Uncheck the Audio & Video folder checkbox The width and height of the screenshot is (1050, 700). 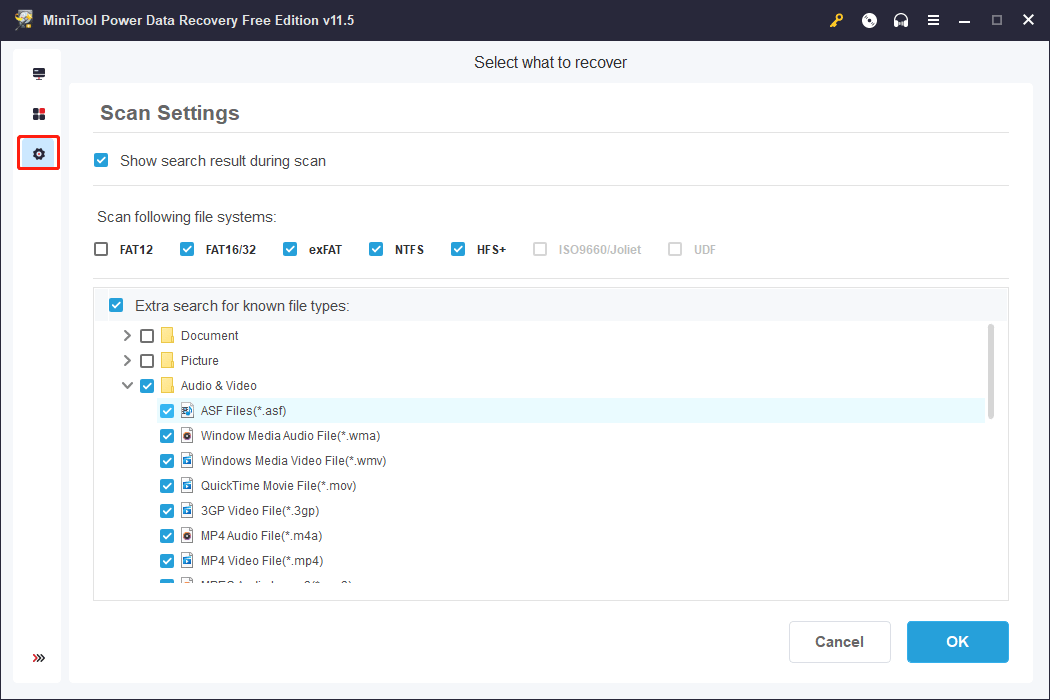point(147,386)
